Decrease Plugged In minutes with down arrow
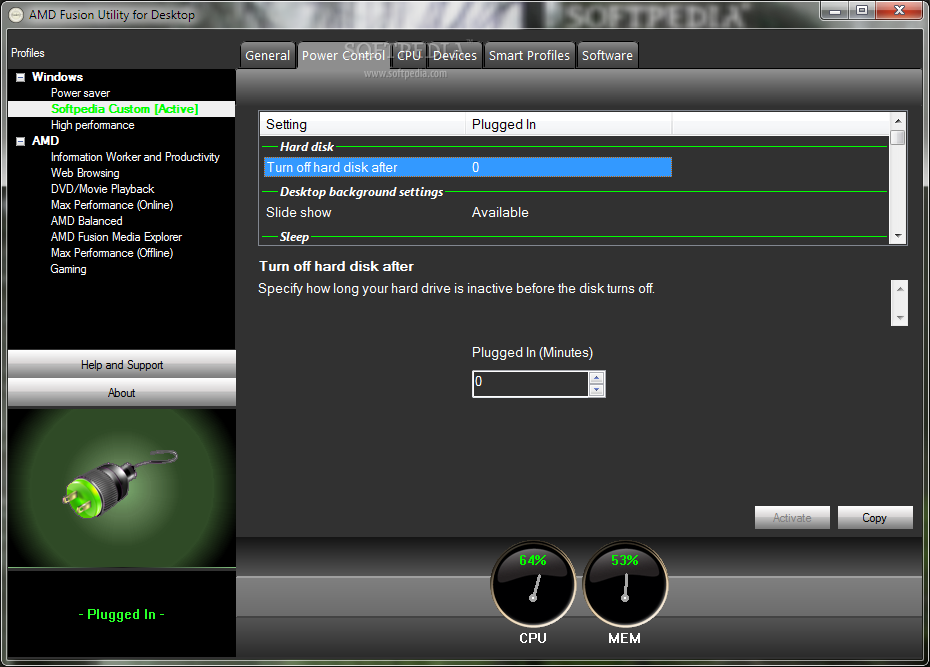Screen dimensions: 930x667 [x=597, y=390]
